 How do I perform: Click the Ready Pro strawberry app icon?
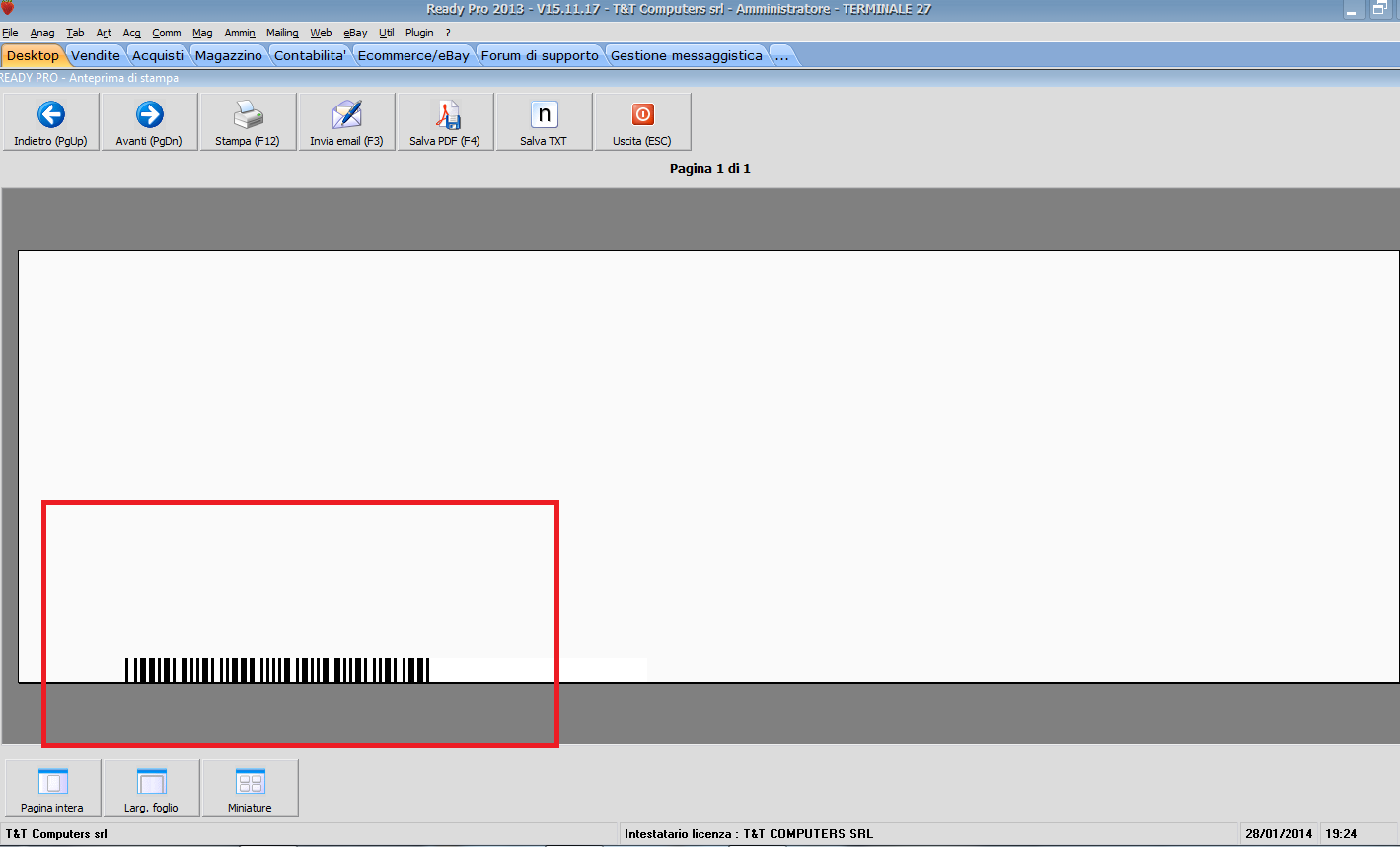[7, 9]
